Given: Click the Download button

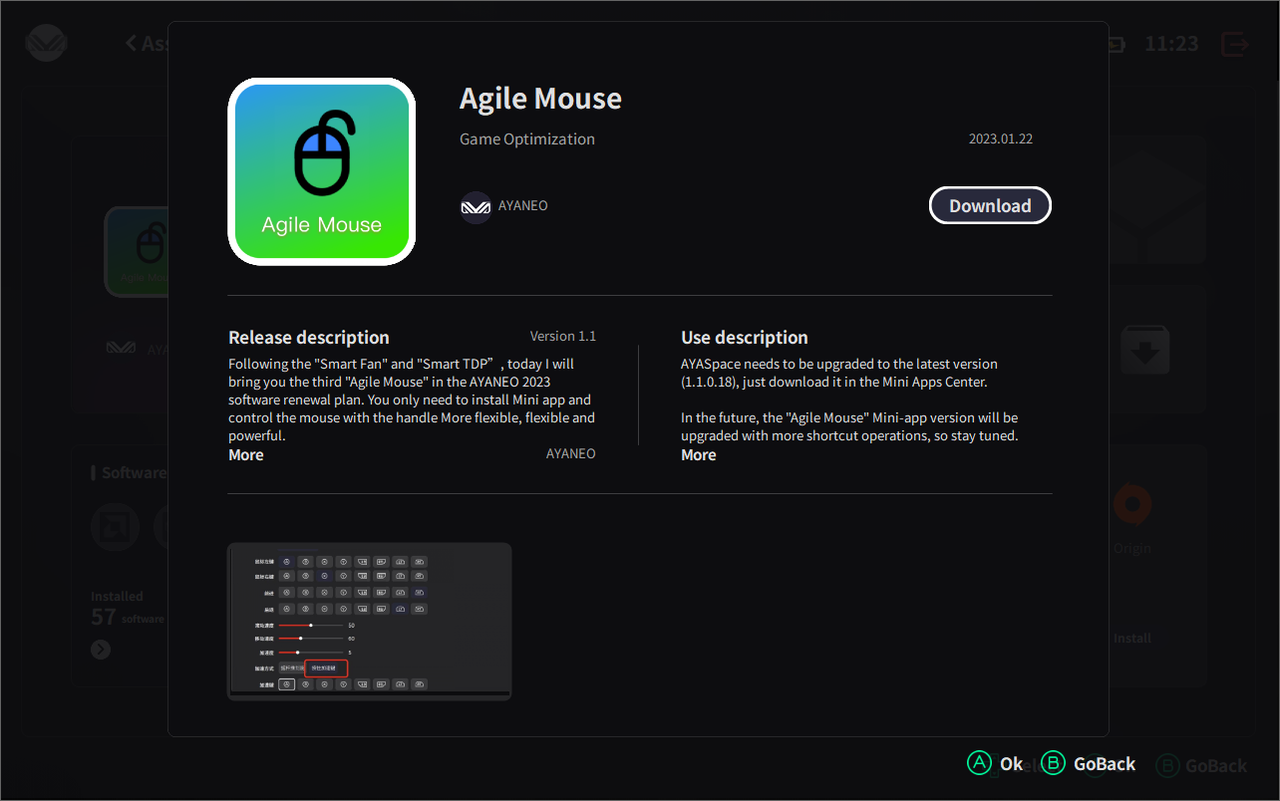Looking at the screenshot, I should (990, 205).
